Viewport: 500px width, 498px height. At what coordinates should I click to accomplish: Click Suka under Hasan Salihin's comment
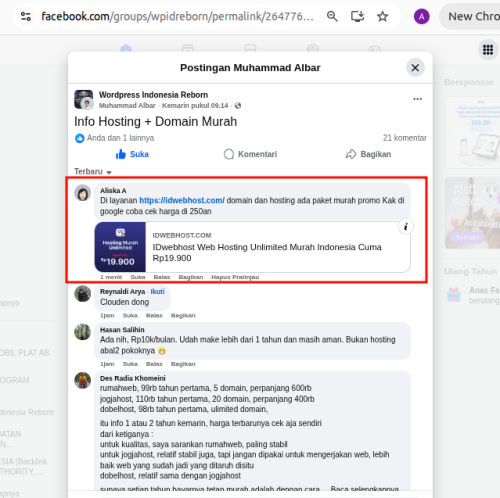click(130, 364)
